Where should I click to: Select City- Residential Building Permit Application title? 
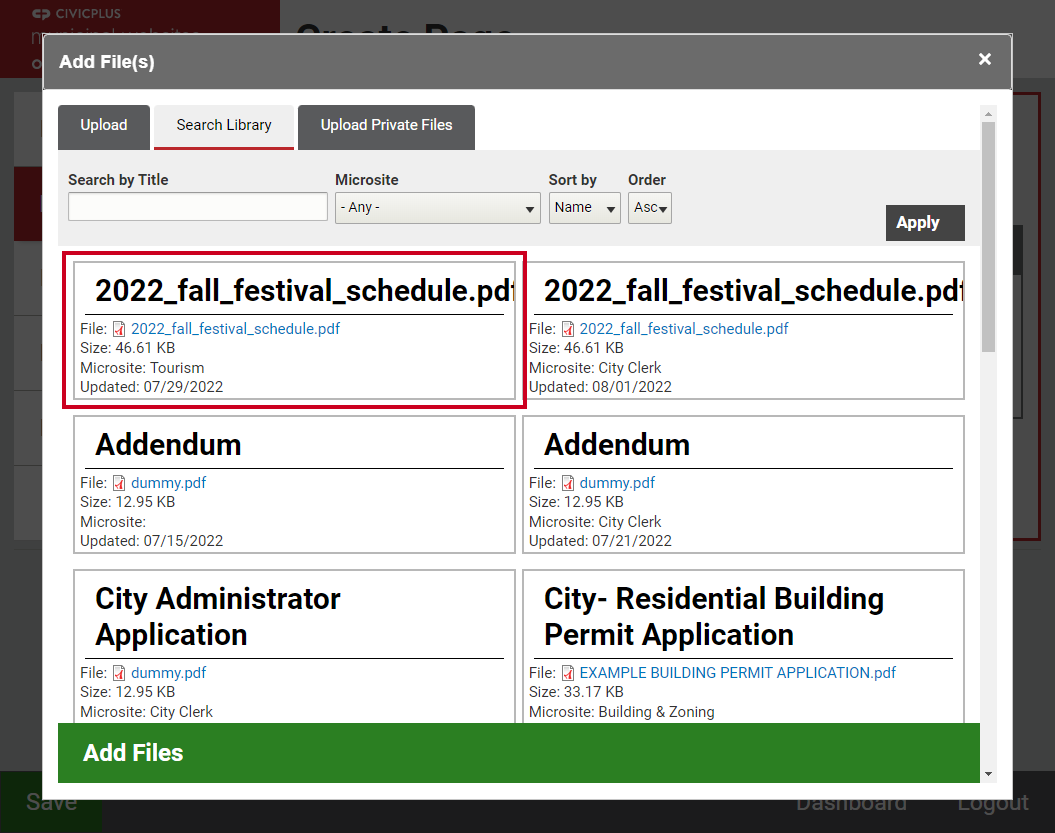714,617
